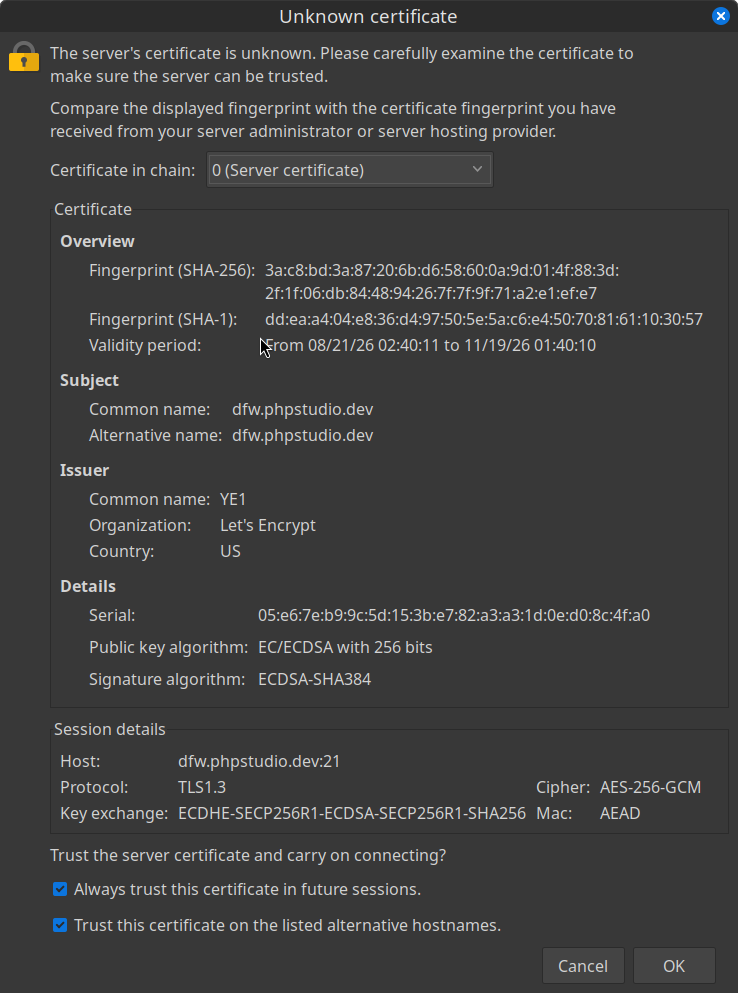Click the Details section heading

point(88,586)
